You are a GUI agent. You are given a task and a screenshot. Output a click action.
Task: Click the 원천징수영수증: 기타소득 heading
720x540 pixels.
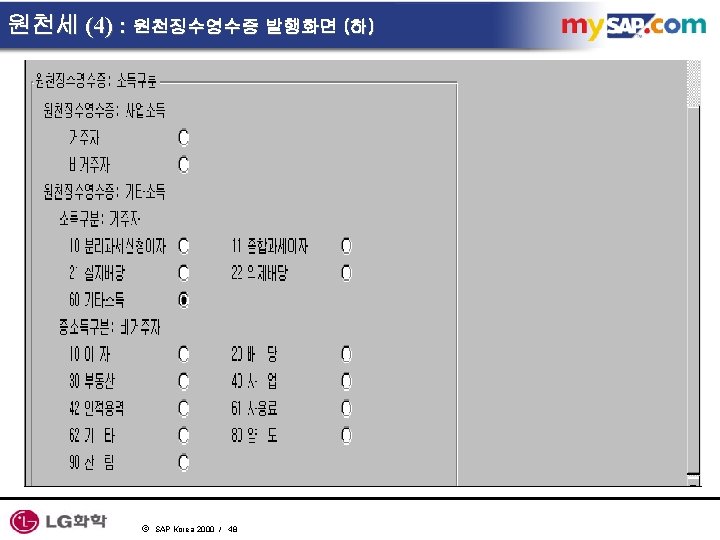[104, 191]
